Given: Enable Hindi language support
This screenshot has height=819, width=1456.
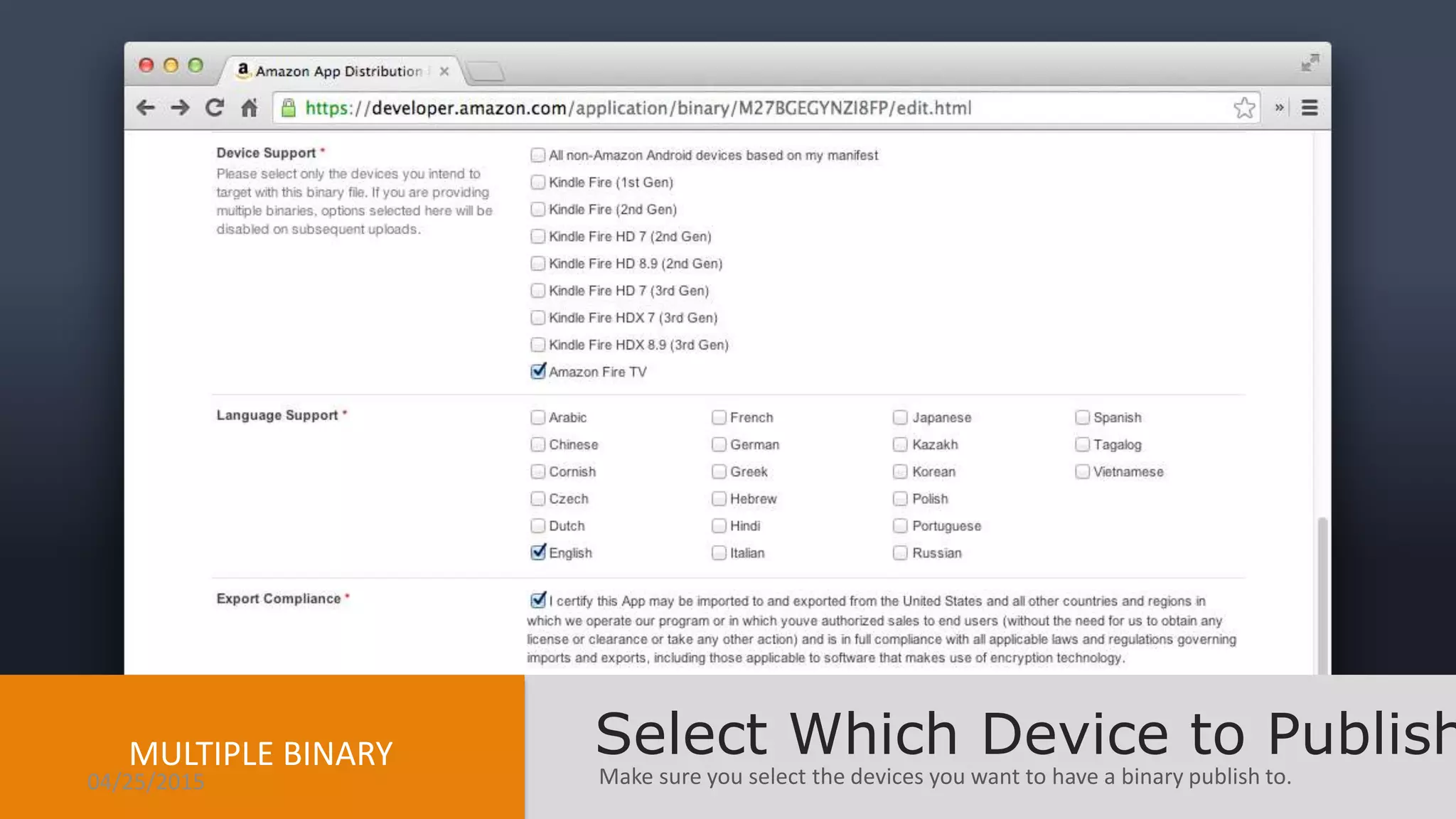Looking at the screenshot, I should [719, 525].
